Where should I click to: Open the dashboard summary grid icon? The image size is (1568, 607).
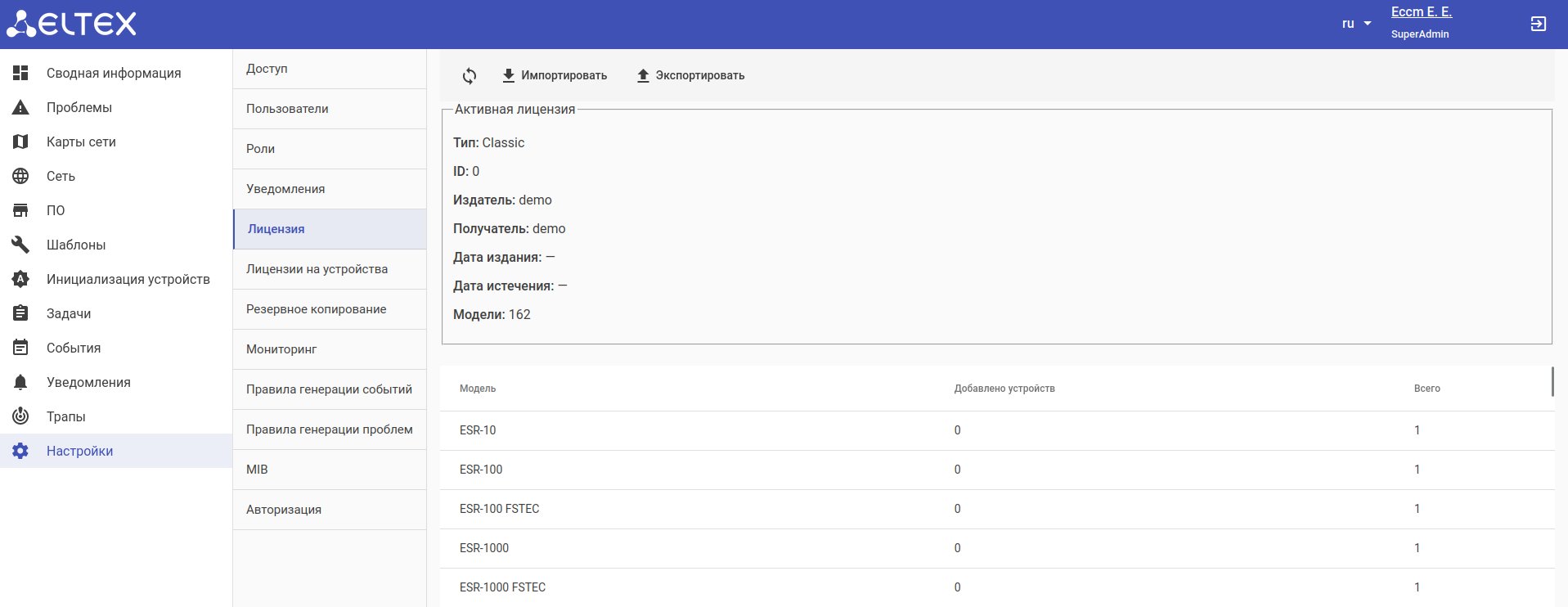pos(20,73)
